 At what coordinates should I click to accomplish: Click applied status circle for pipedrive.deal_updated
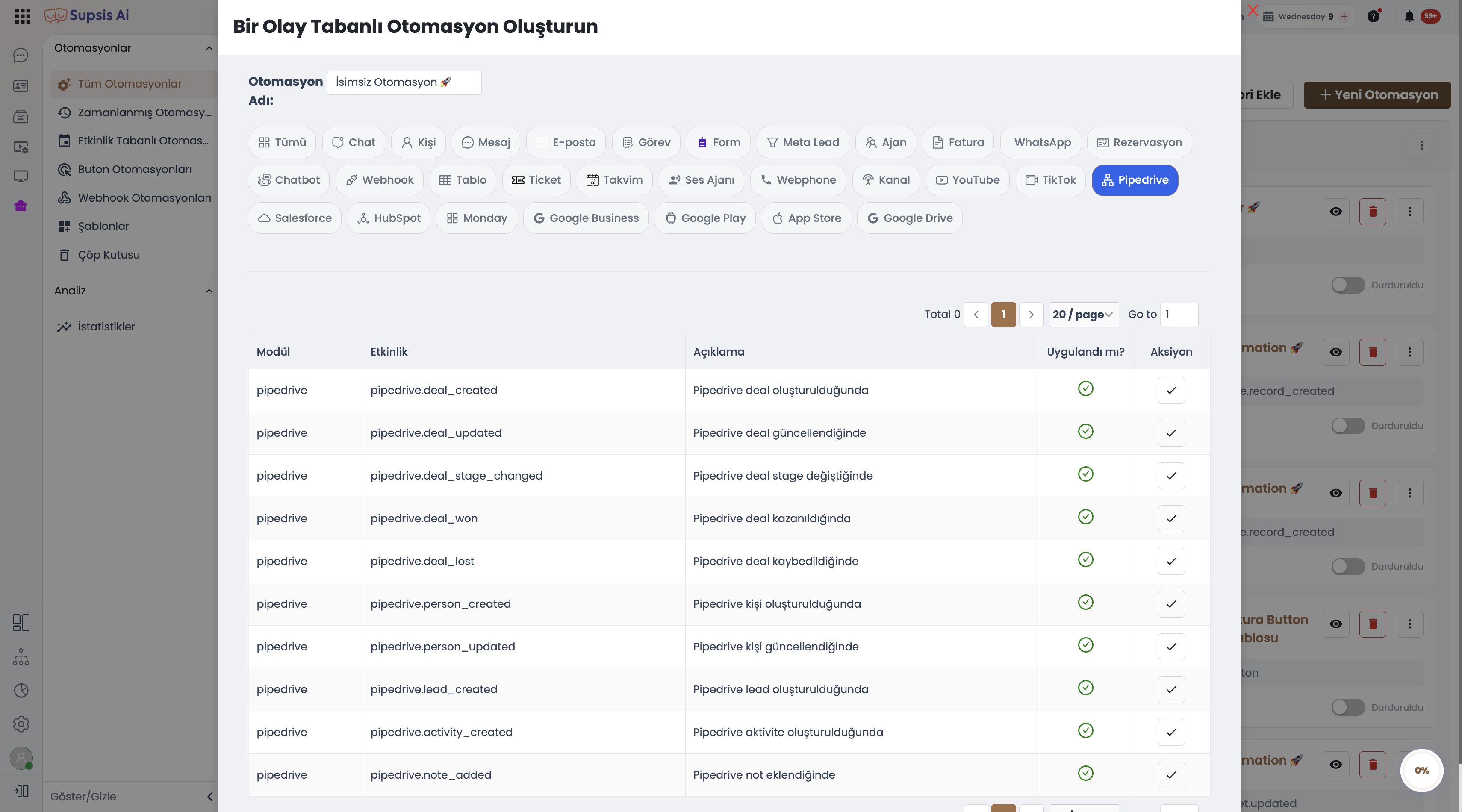coord(1086,431)
